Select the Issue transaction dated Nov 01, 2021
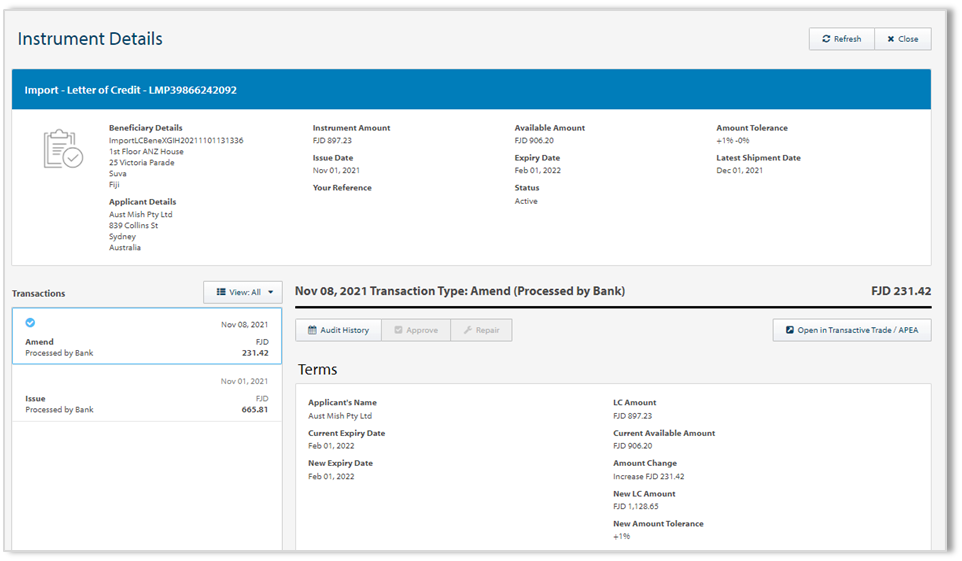The height and width of the screenshot is (561, 962). coord(147,396)
